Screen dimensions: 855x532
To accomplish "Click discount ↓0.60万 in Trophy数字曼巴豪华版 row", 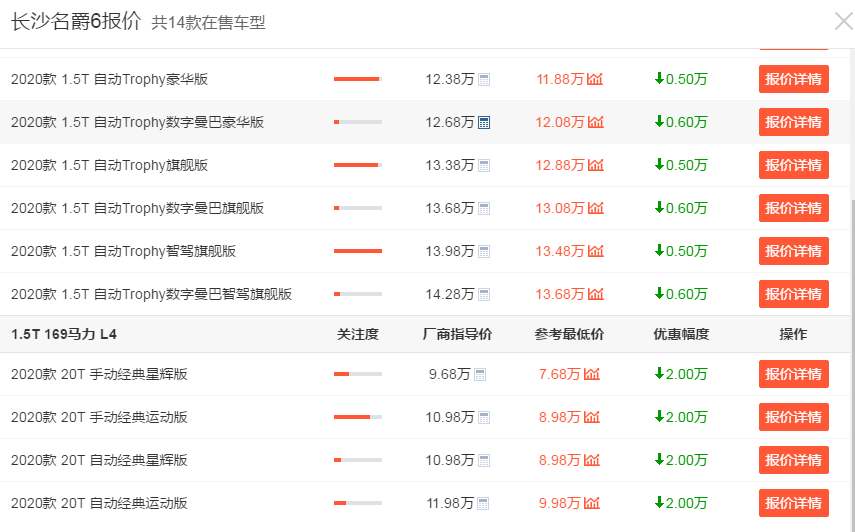I will [x=681, y=122].
